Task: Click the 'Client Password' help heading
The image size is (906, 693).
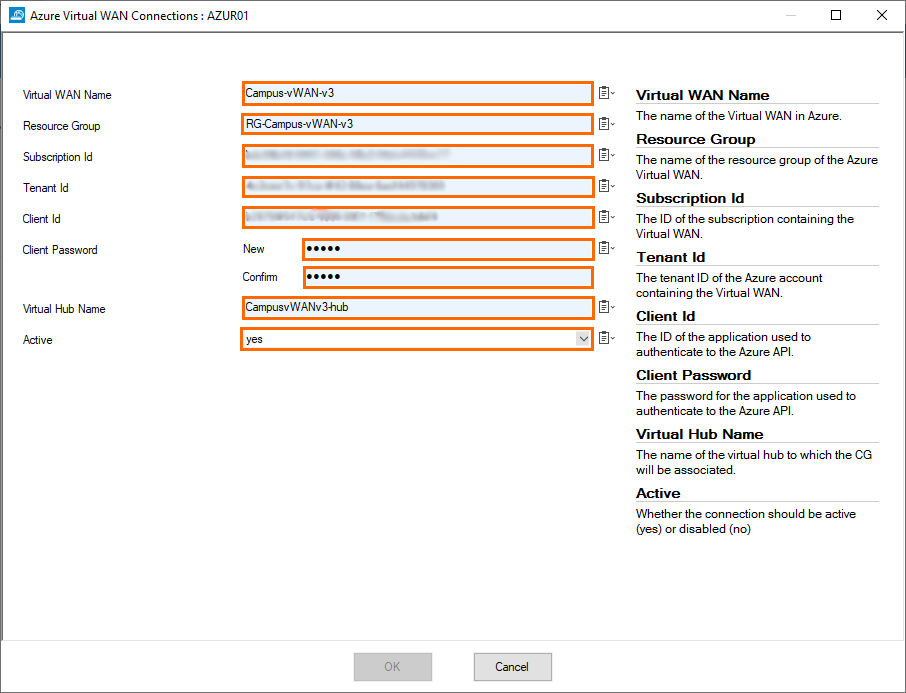Action: coord(693,375)
